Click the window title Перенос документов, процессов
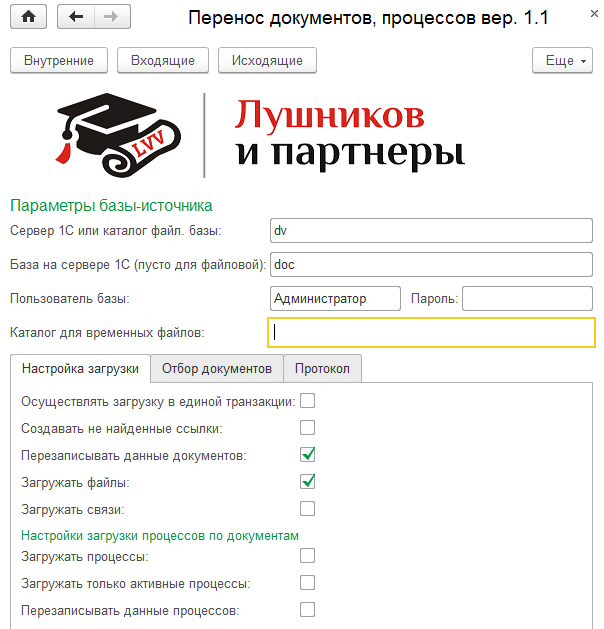 tap(368, 18)
